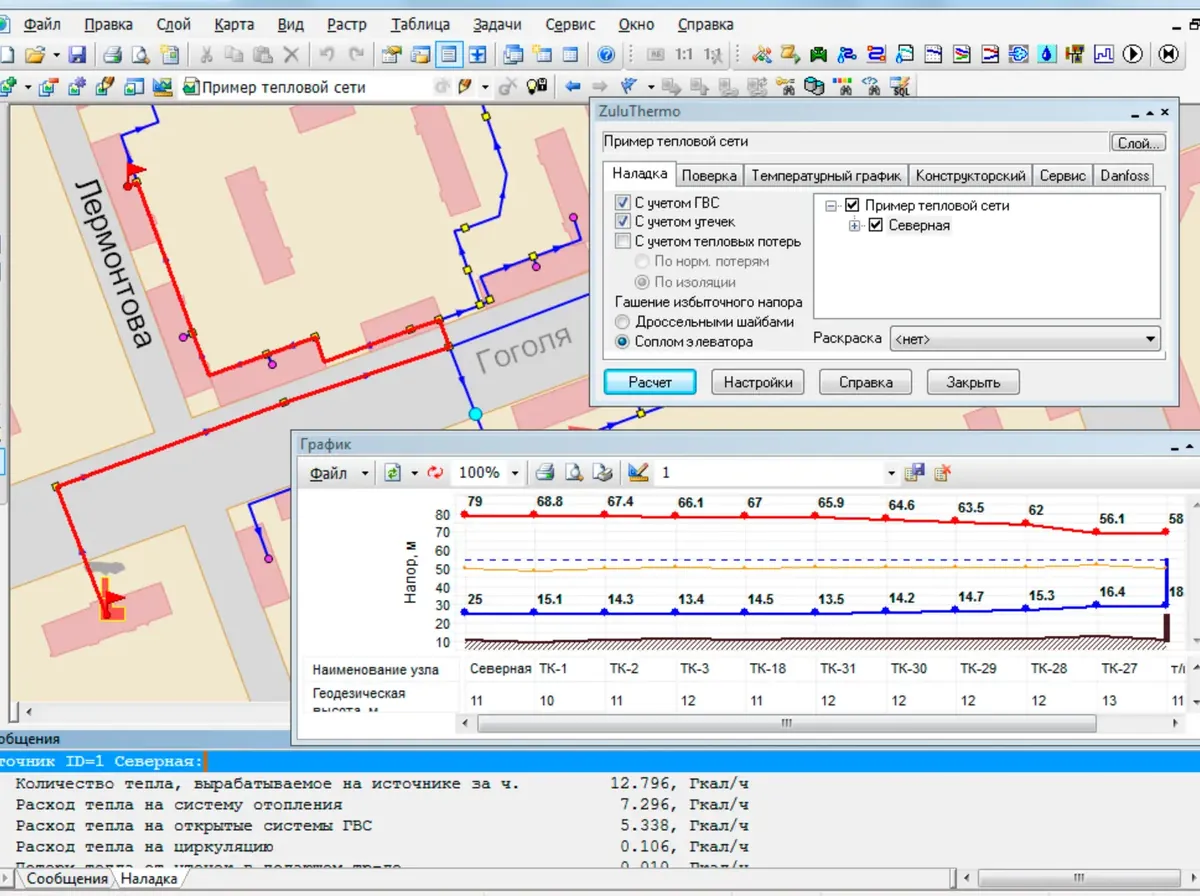Select 'Дроссельными шайбами' radio button
Screen dimensions: 1200x896
pyautogui.click(x=623, y=322)
